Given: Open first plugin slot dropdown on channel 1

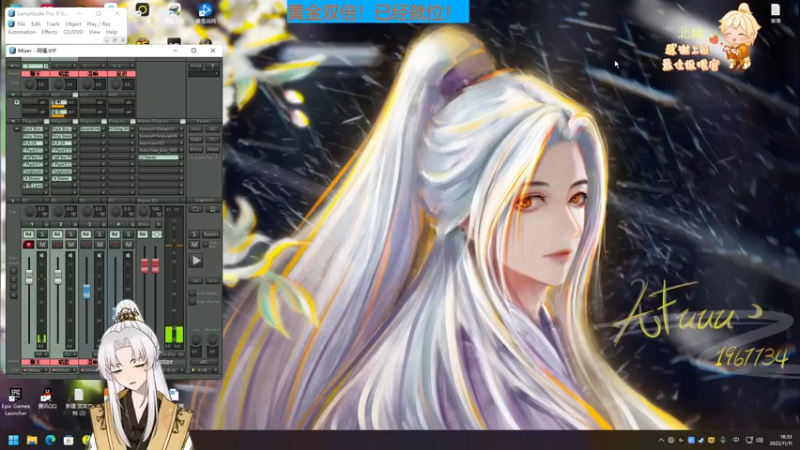Looking at the screenshot, I should [x=46, y=129].
